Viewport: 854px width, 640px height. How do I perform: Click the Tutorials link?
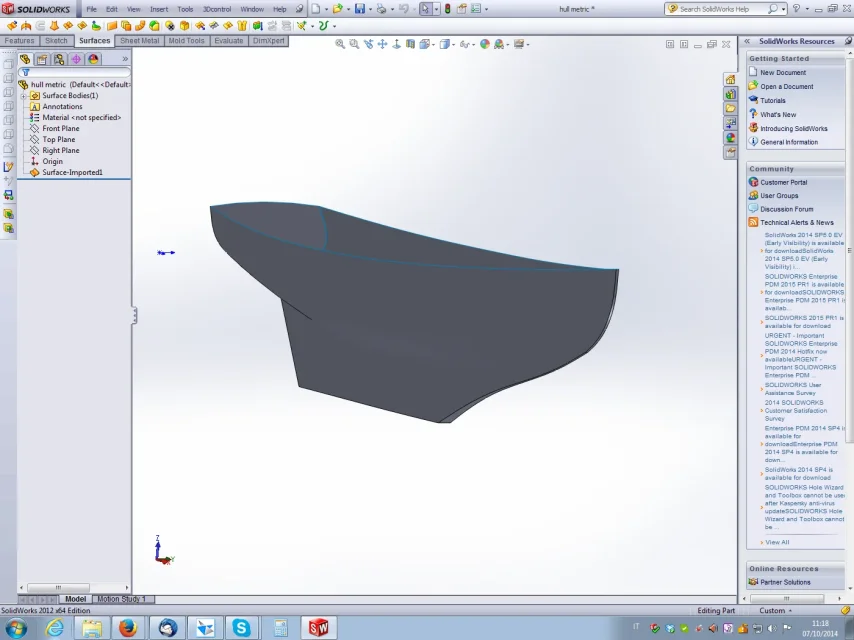point(773,101)
